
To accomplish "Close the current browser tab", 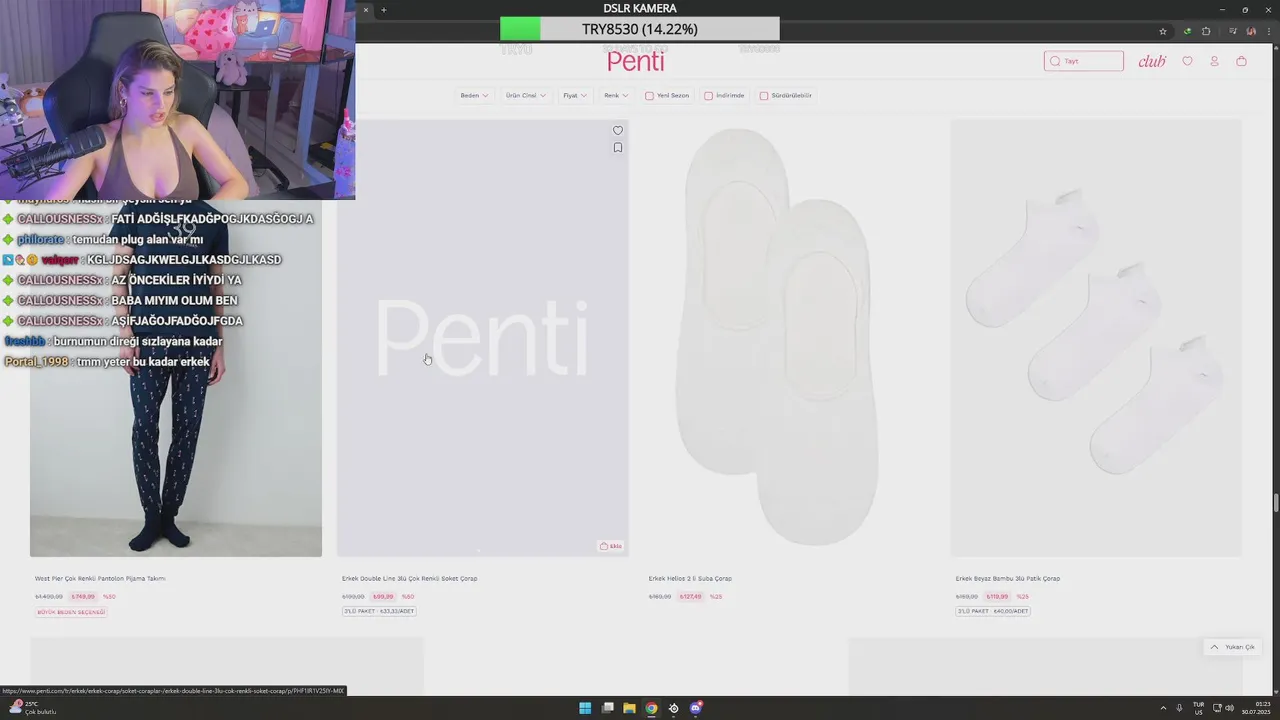I will 366,10.
